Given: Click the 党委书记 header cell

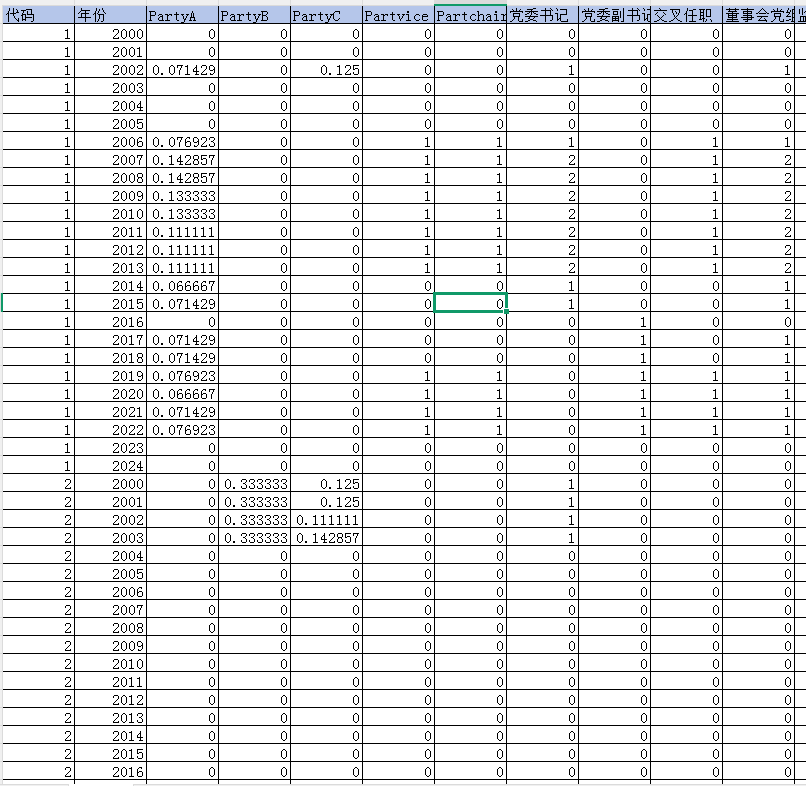Looking at the screenshot, I should click(542, 15).
